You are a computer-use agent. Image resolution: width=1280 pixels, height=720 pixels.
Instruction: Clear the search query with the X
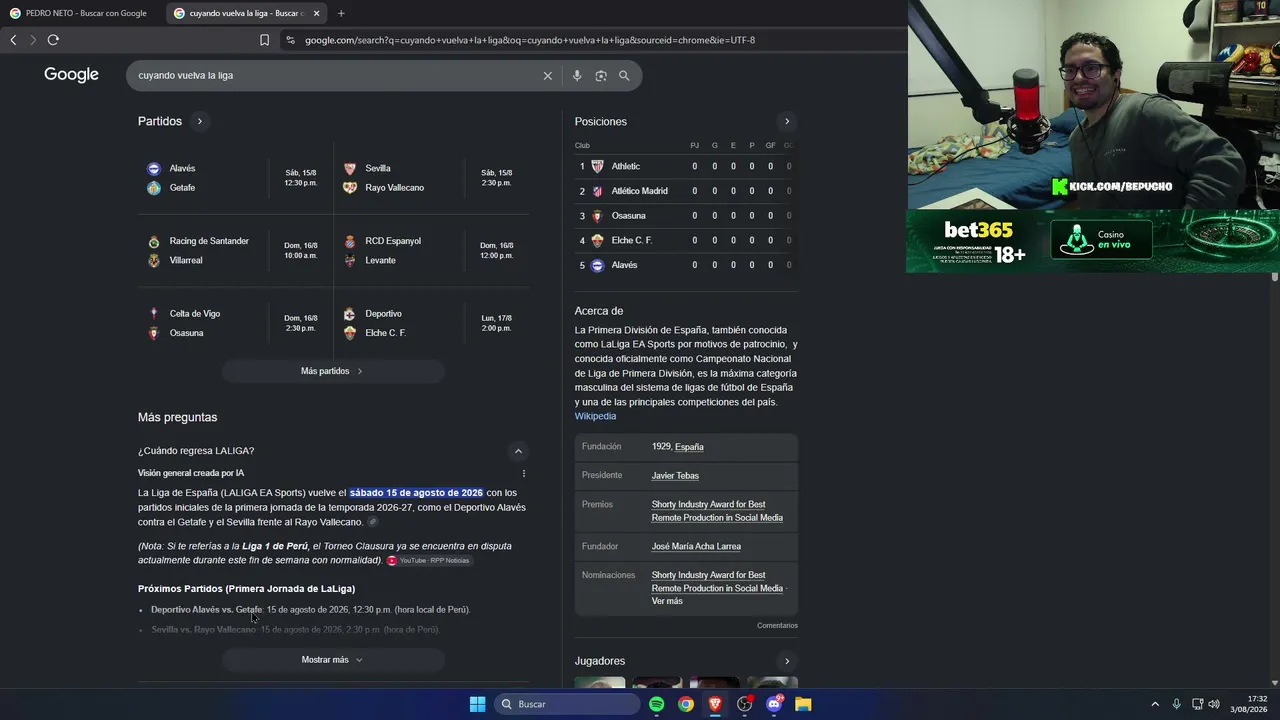click(x=547, y=76)
